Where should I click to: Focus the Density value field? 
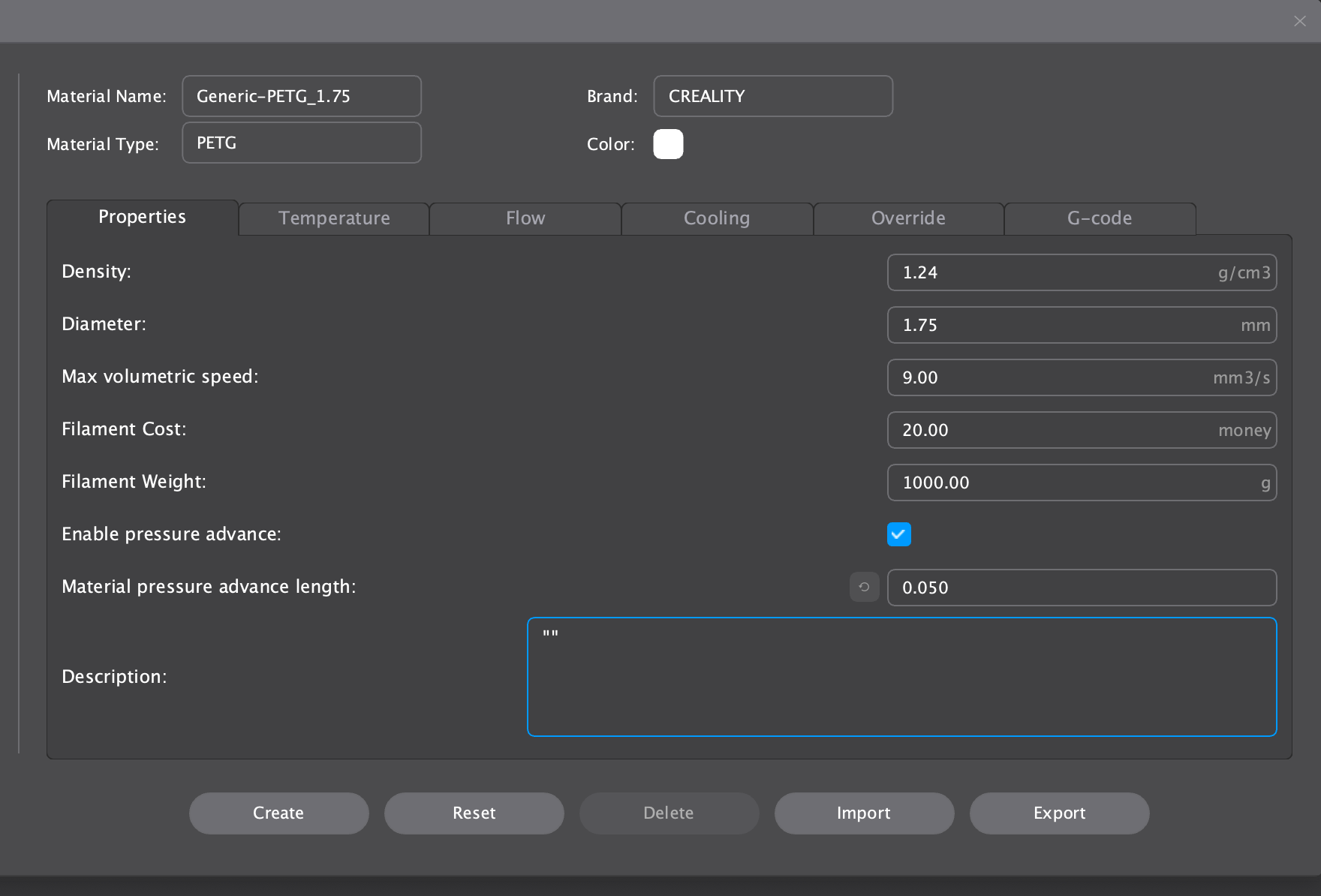(x=1051, y=272)
